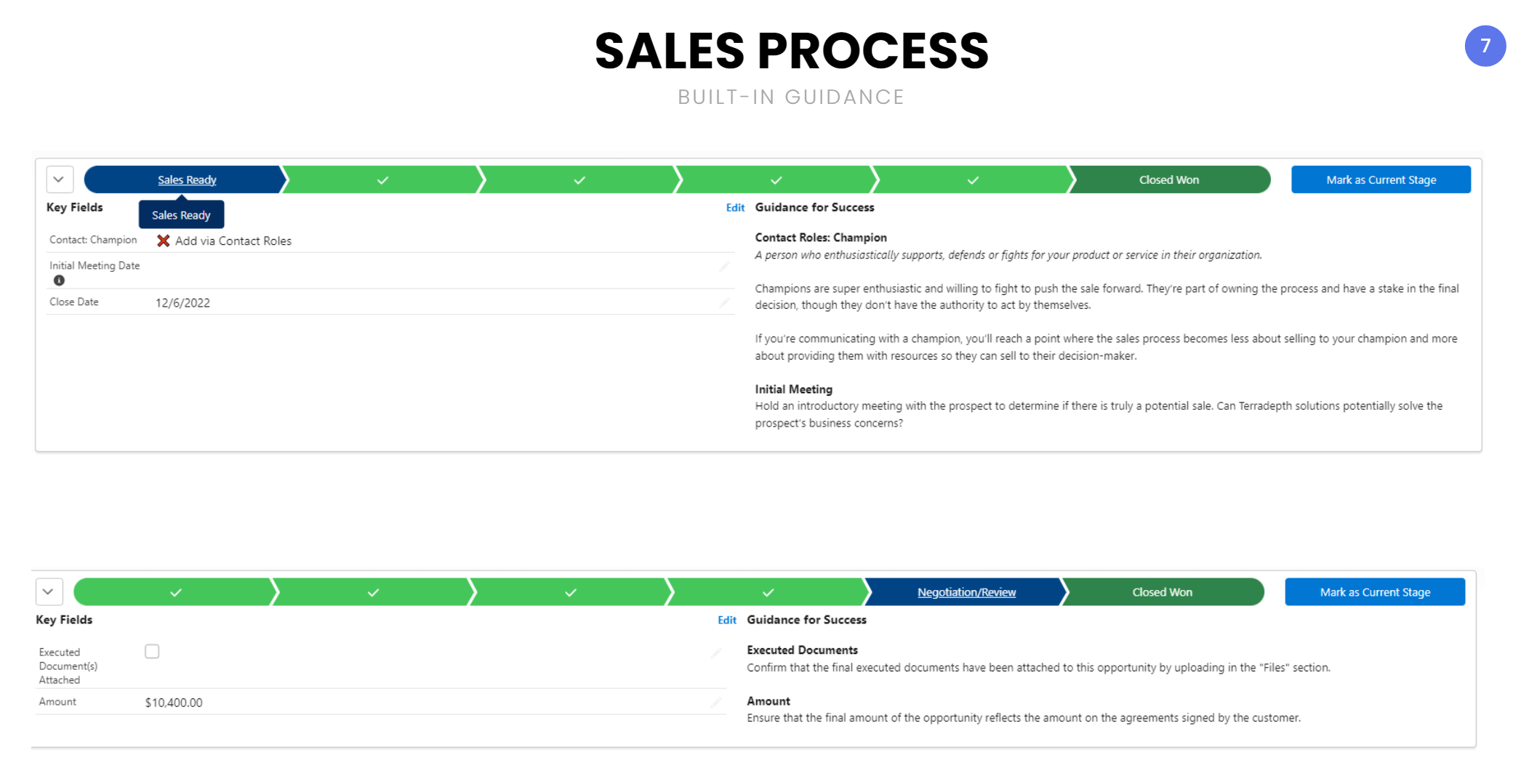Click the Close Date value 12/6/2022
This screenshot has width=1529, height=784.
pos(182,303)
